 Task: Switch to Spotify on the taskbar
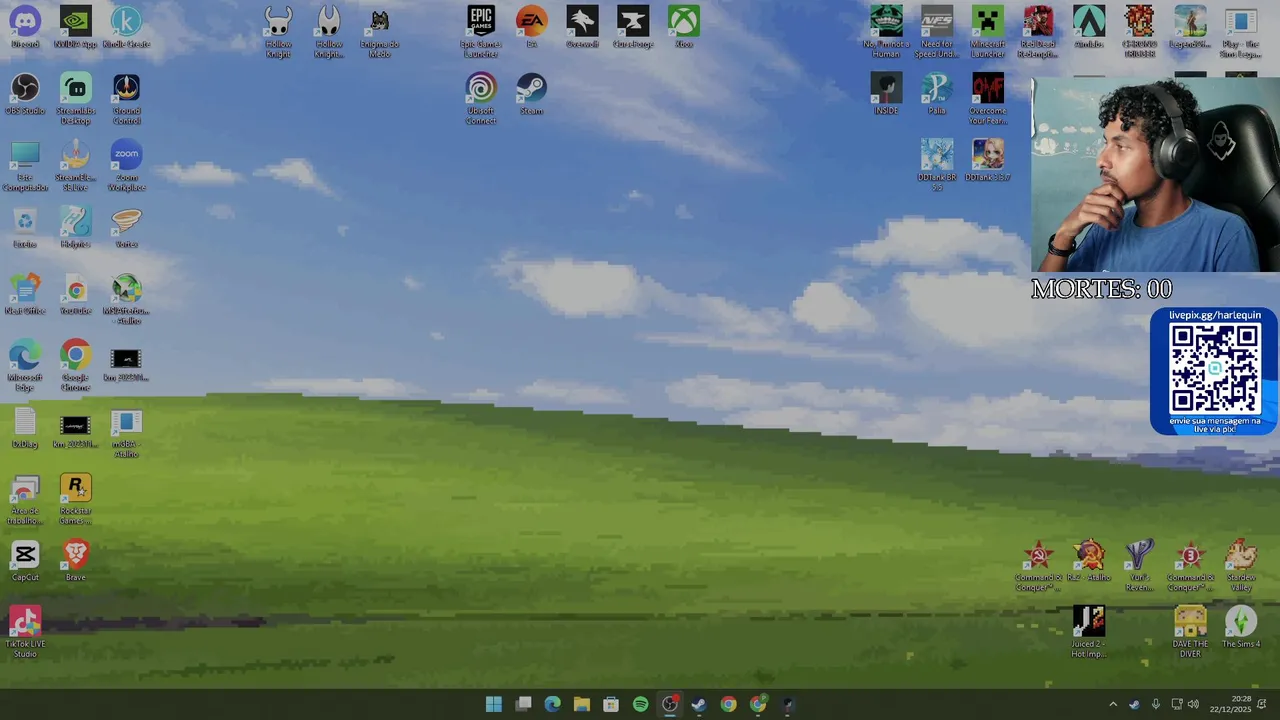tap(640, 704)
